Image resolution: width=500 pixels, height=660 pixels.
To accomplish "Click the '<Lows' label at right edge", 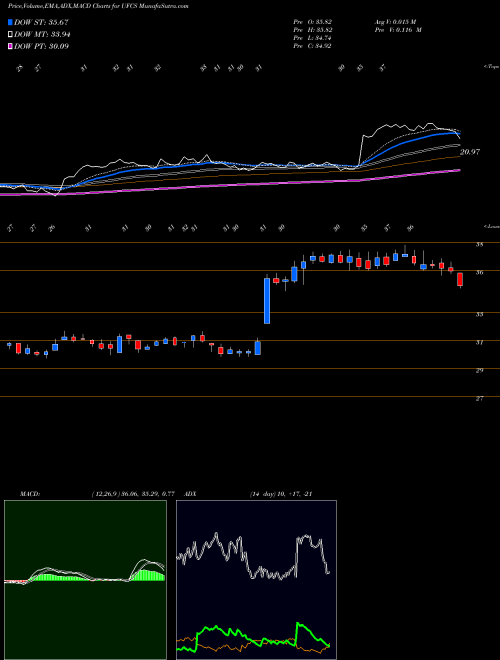I will click(x=491, y=226).
